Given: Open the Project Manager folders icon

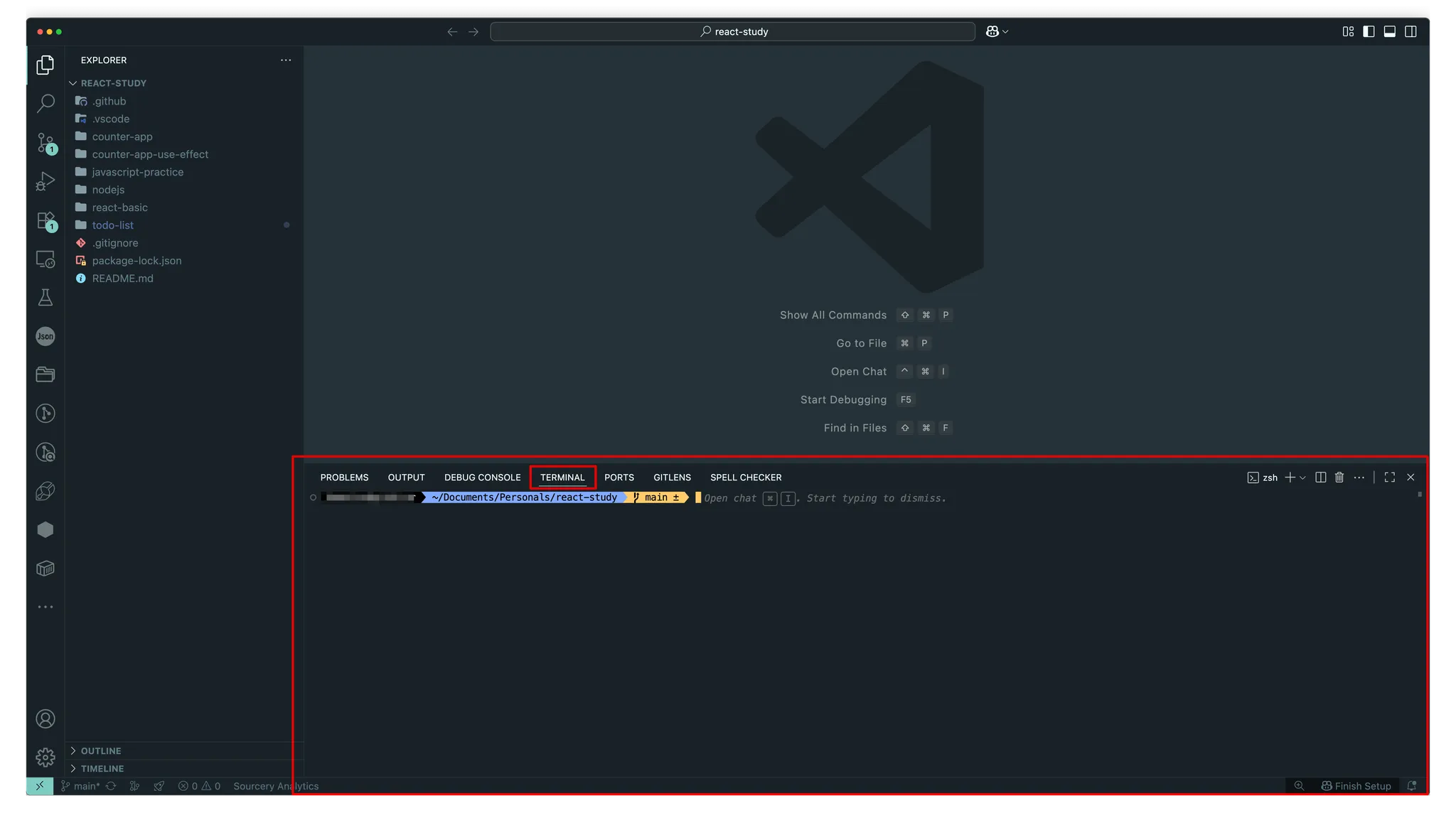Looking at the screenshot, I should click(x=45, y=374).
